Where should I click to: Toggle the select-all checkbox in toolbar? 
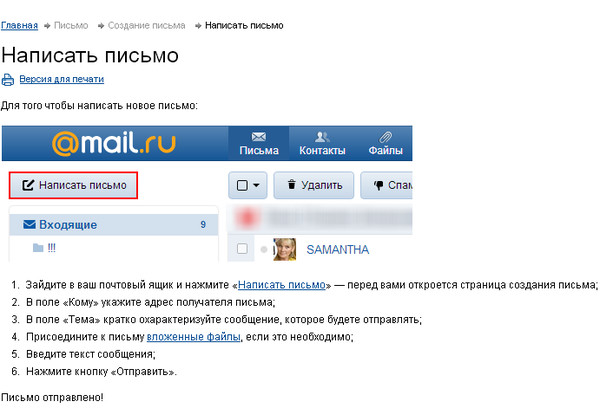tap(242, 186)
